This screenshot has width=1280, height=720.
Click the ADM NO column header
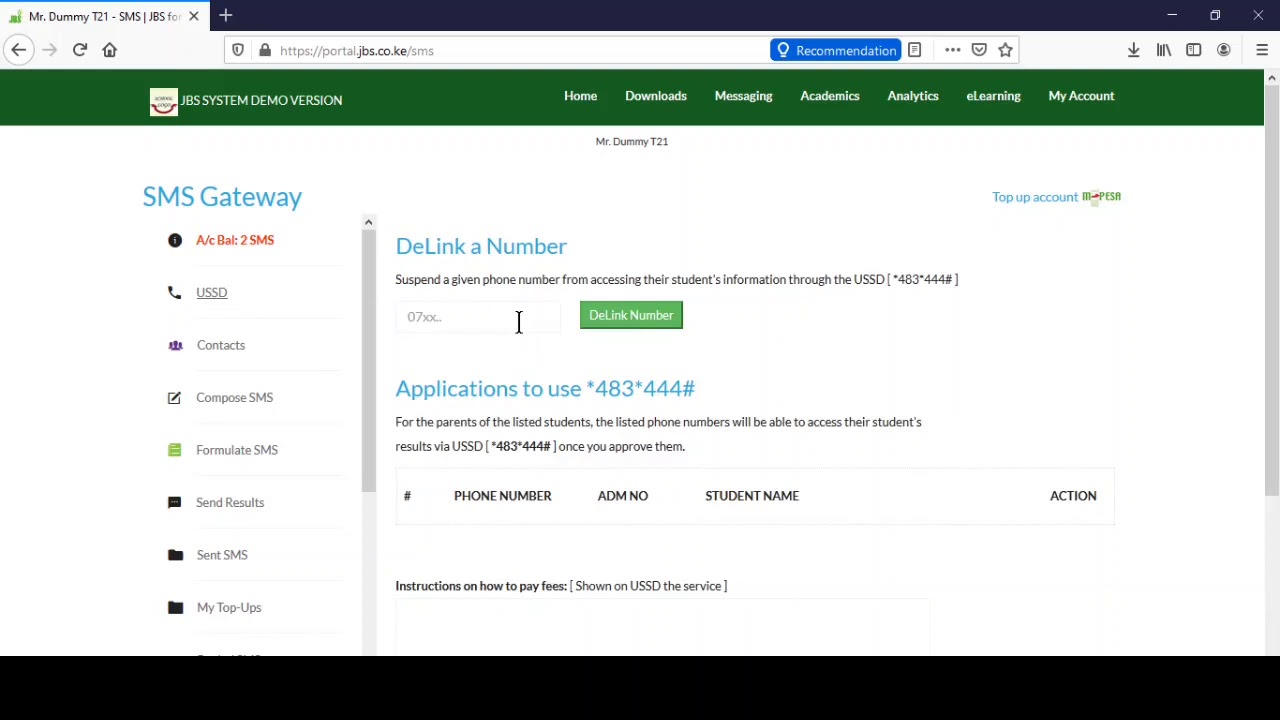(x=623, y=496)
